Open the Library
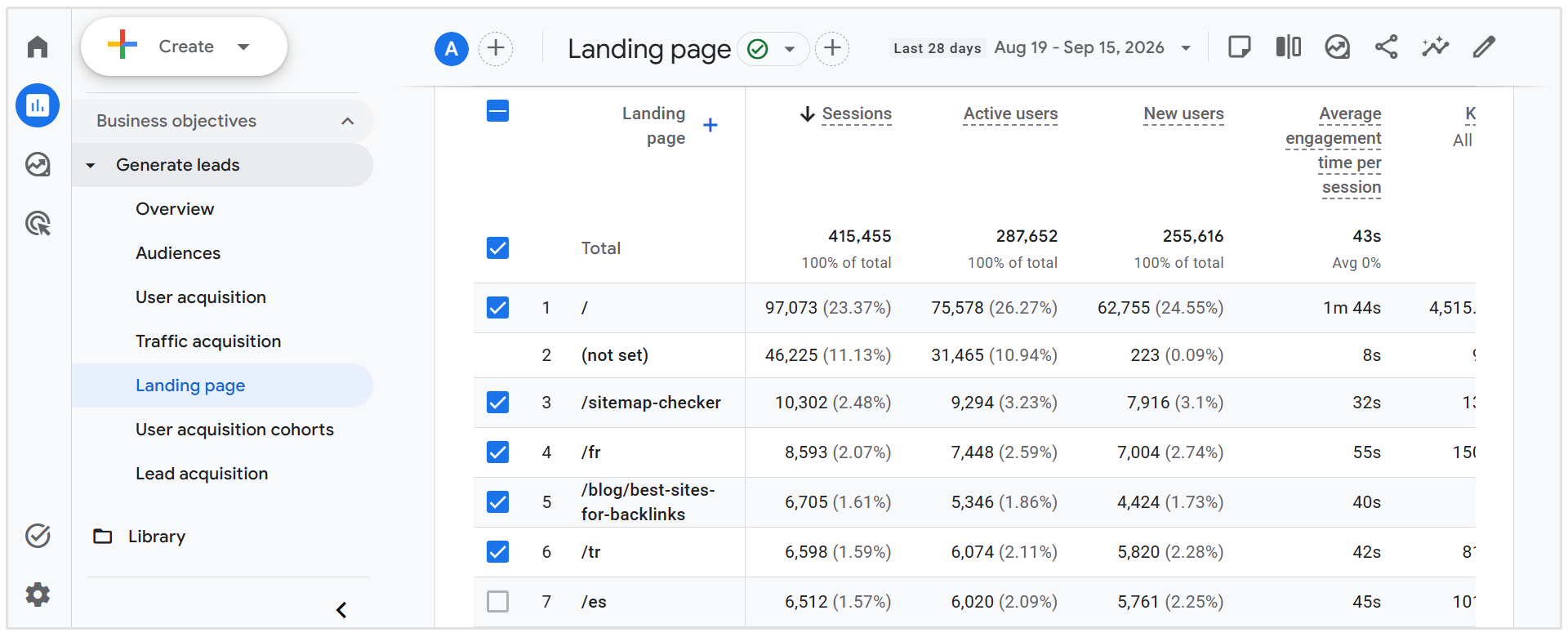 tap(140, 537)
